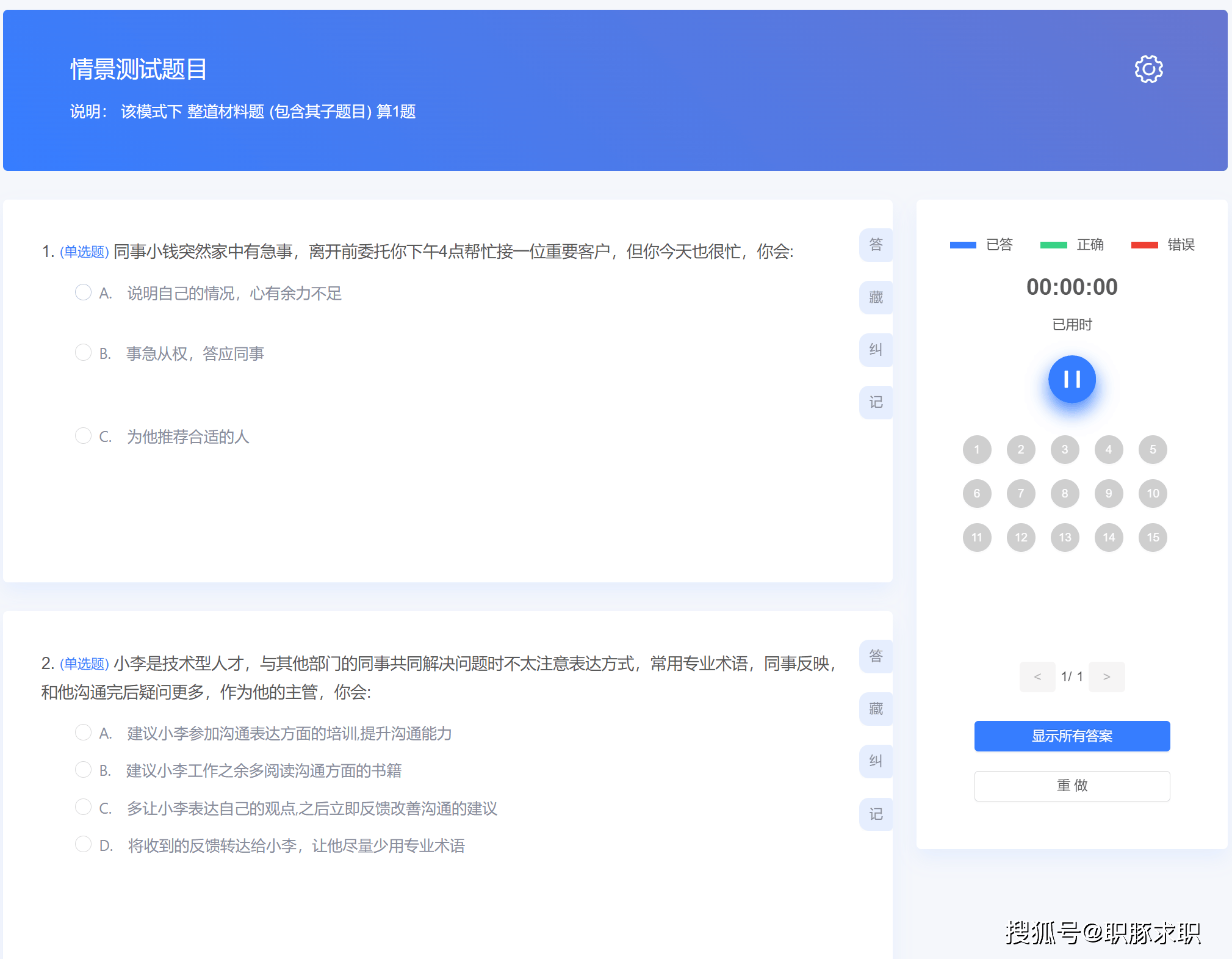
Task: Jump to question number 8
Action: [1065, 493]
